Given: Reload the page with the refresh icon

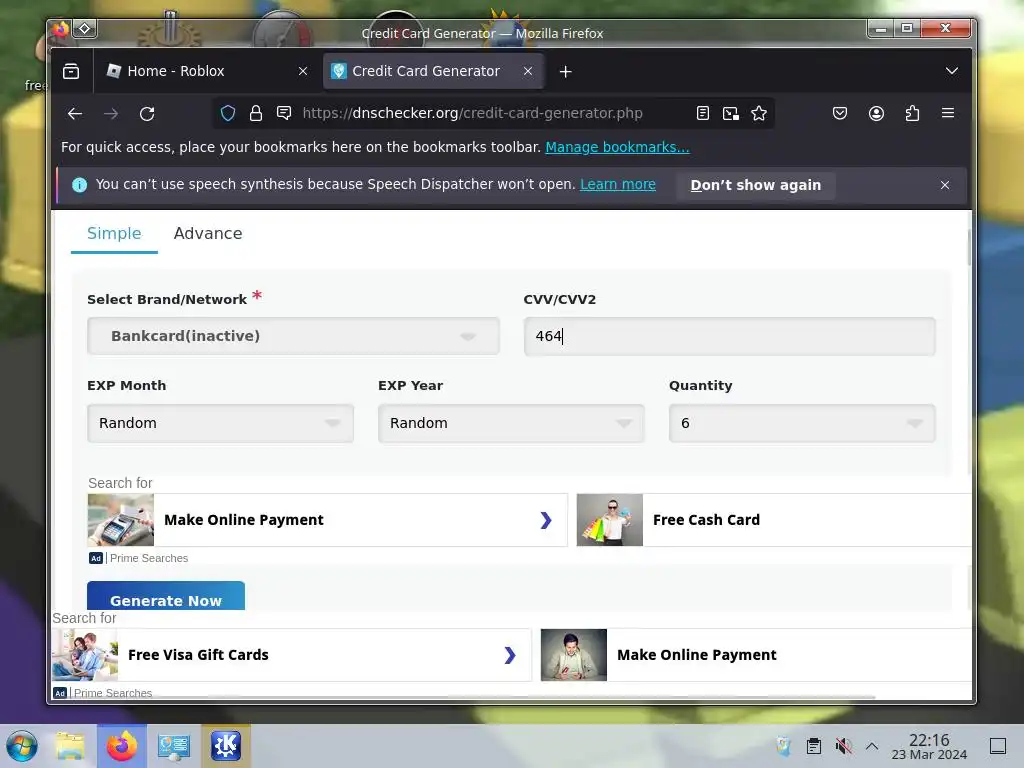Looking at the screenshot, I should click(147, 114).
